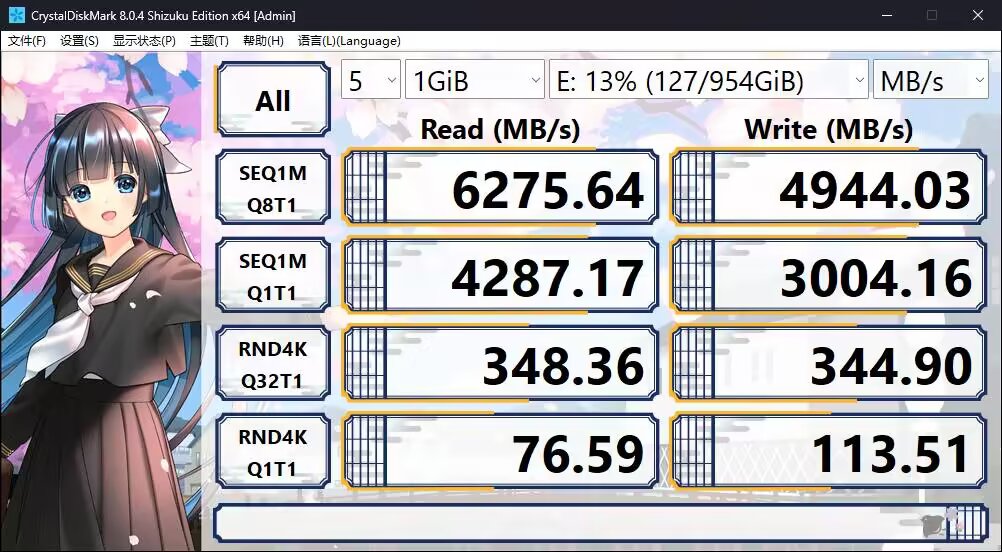The image size is (1002, 552).
Task: Open the 文件(F) menu
Action: point(27,41)
